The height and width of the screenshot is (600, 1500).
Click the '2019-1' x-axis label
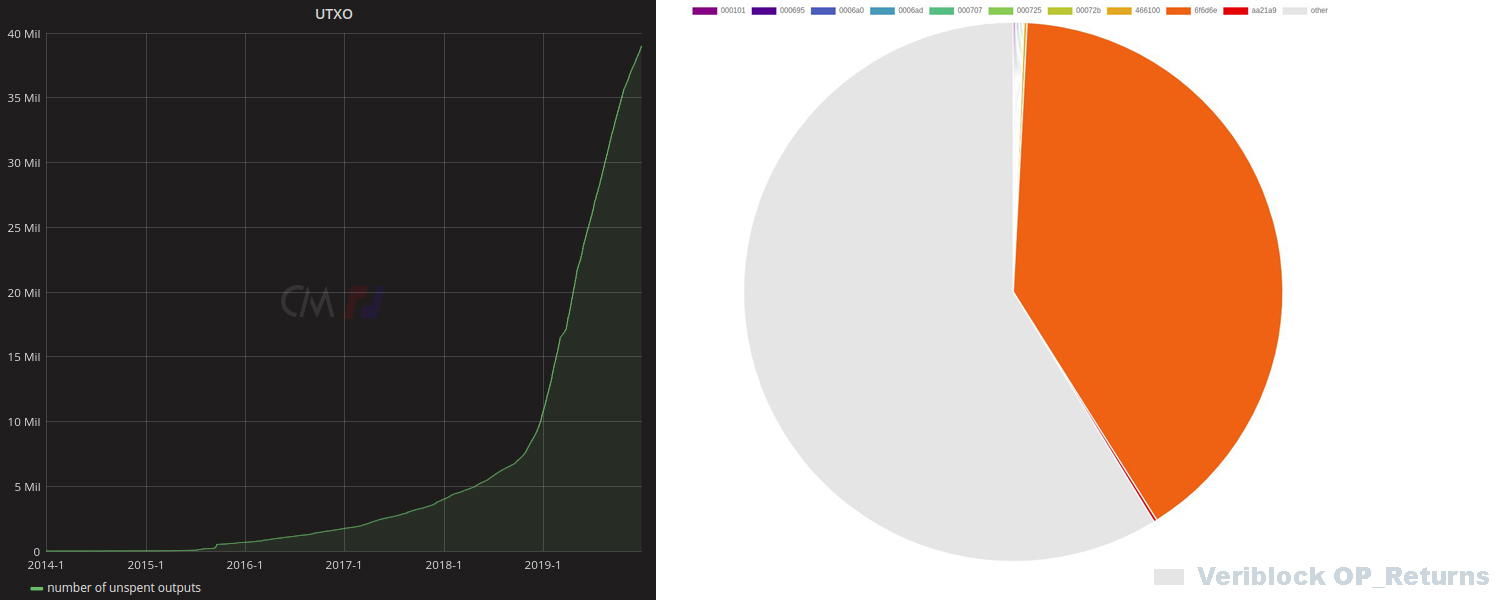[542, 565]
